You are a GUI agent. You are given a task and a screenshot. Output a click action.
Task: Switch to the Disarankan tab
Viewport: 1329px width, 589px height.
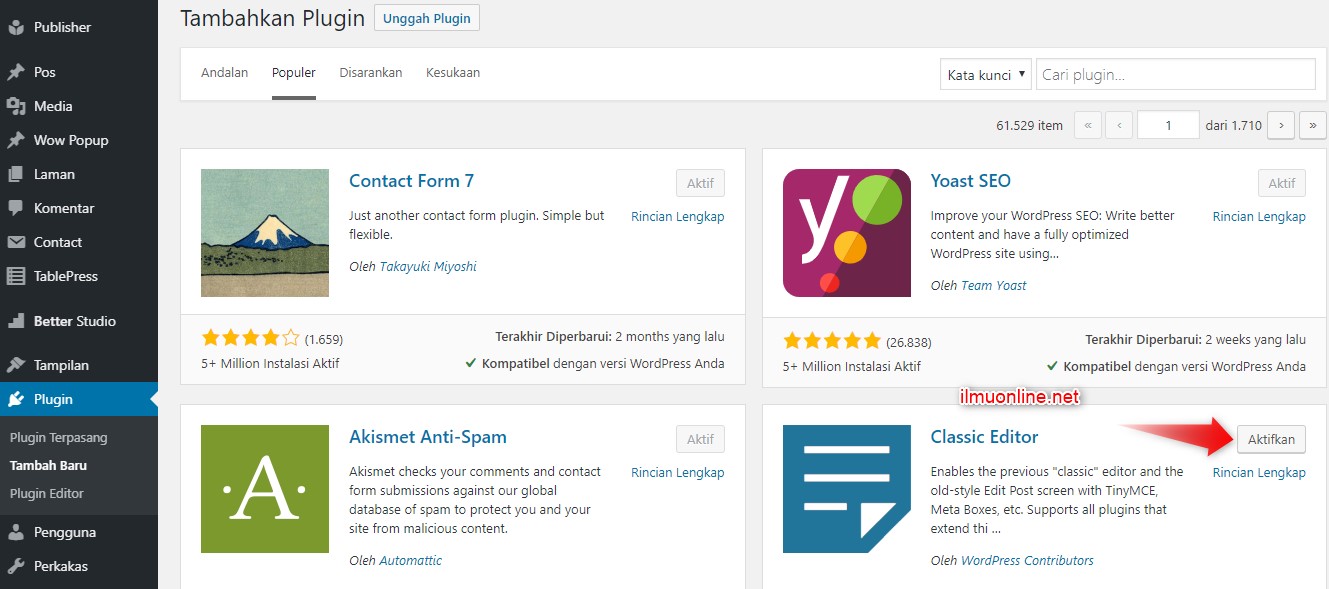pyautogui.click(x=370, y=73)
